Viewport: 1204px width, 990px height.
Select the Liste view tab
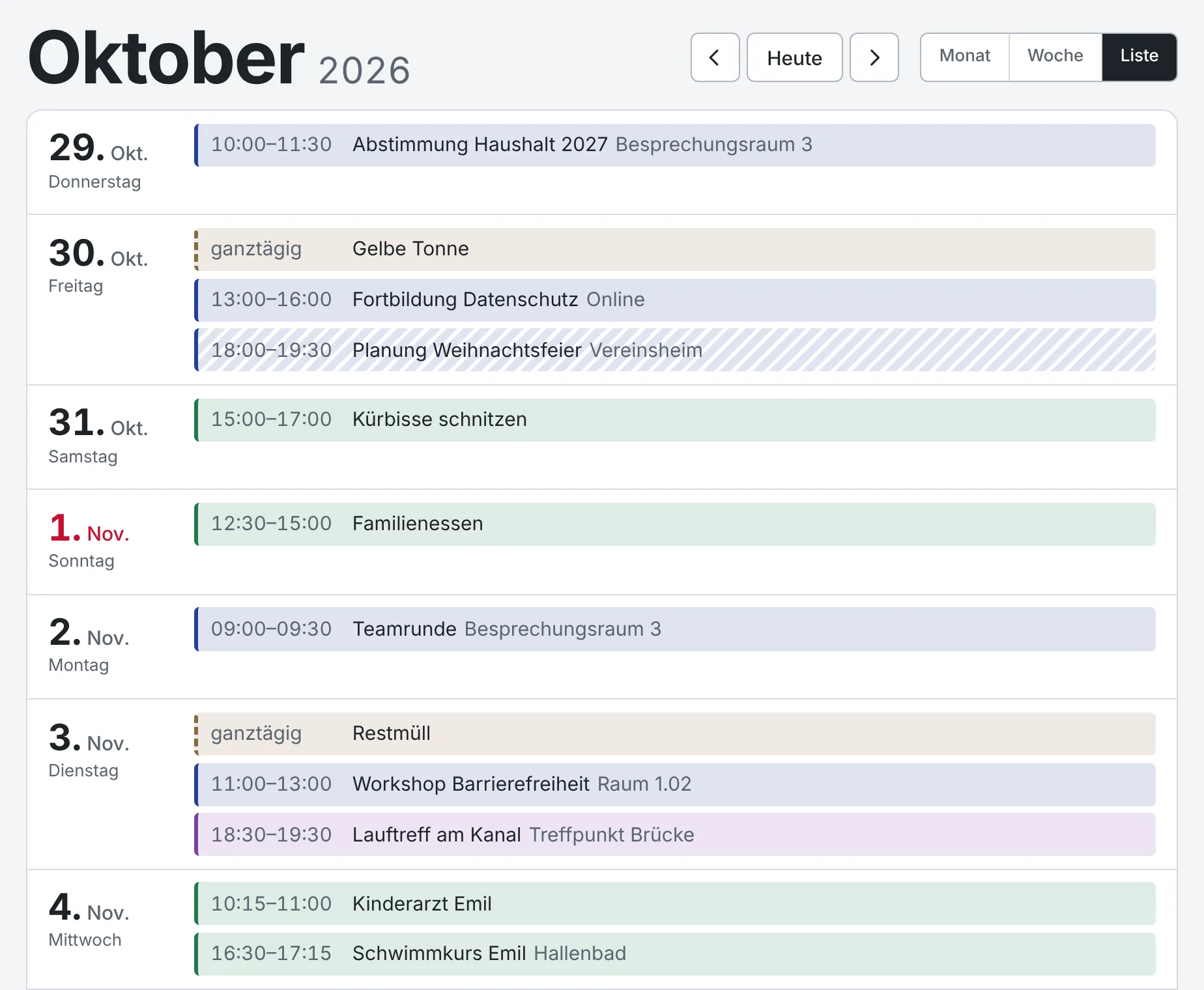[1139, 57]
